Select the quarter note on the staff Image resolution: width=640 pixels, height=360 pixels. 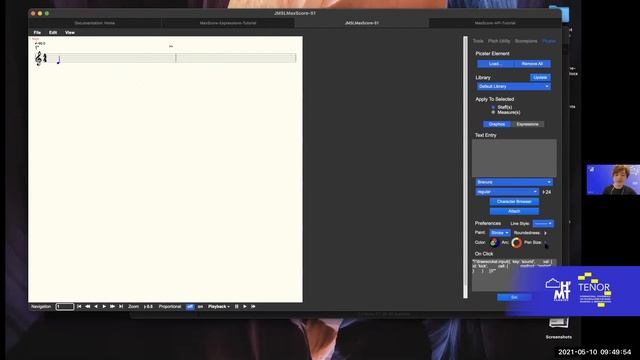58,60
